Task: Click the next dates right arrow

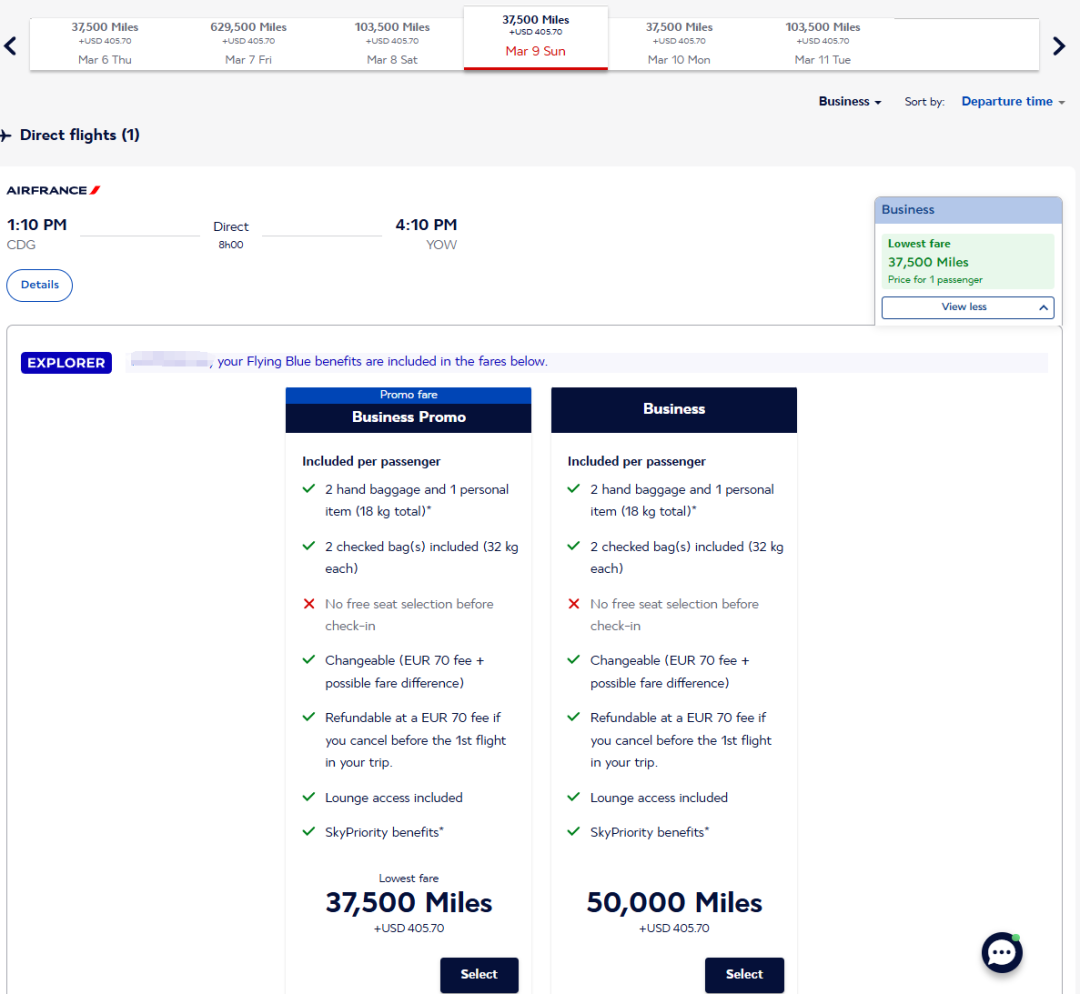Action: (1059, 45)
